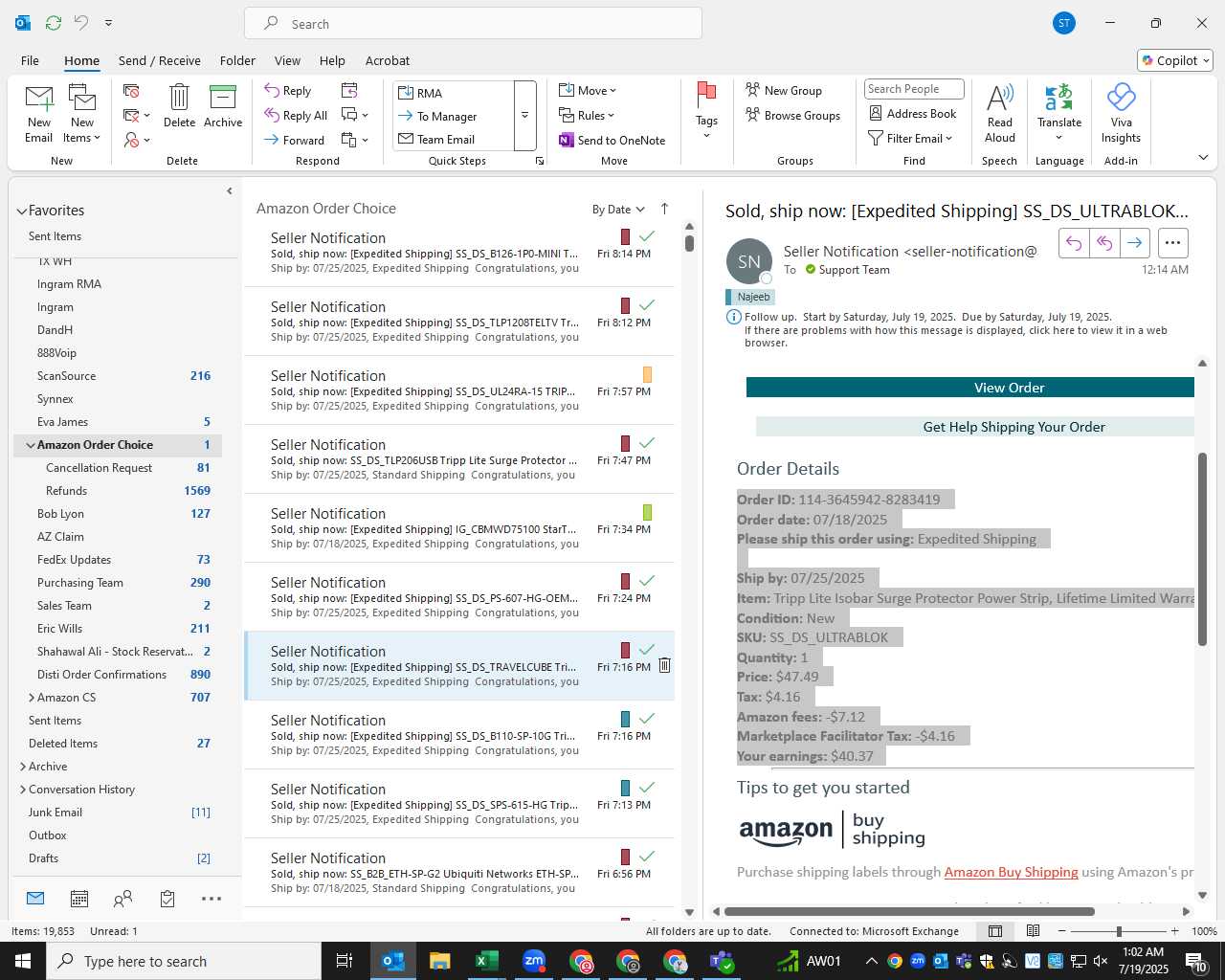Screen dimensions: 1225x980
Task: Switch to Calendar view in navigation bar
Action: pos(79,899)
